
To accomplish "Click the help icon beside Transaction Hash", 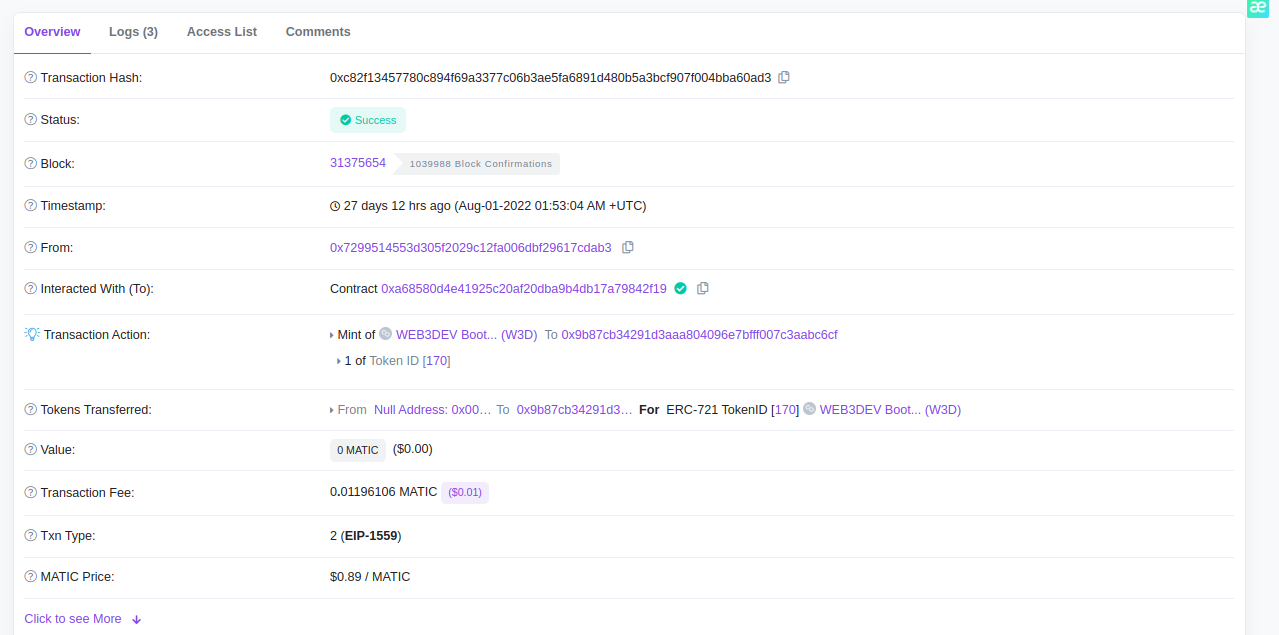I will [x=30, y=78].
